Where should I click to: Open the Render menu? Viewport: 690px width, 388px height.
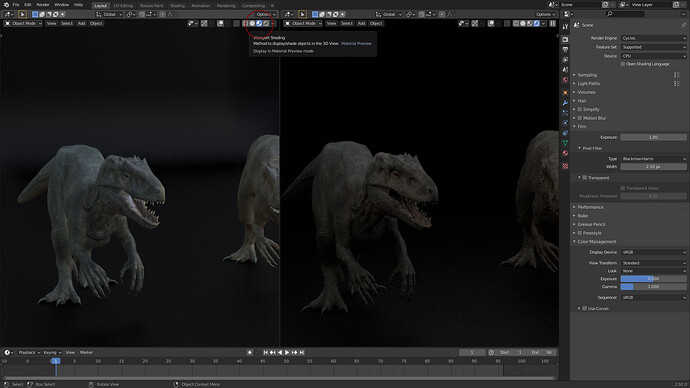click(43, 5)
